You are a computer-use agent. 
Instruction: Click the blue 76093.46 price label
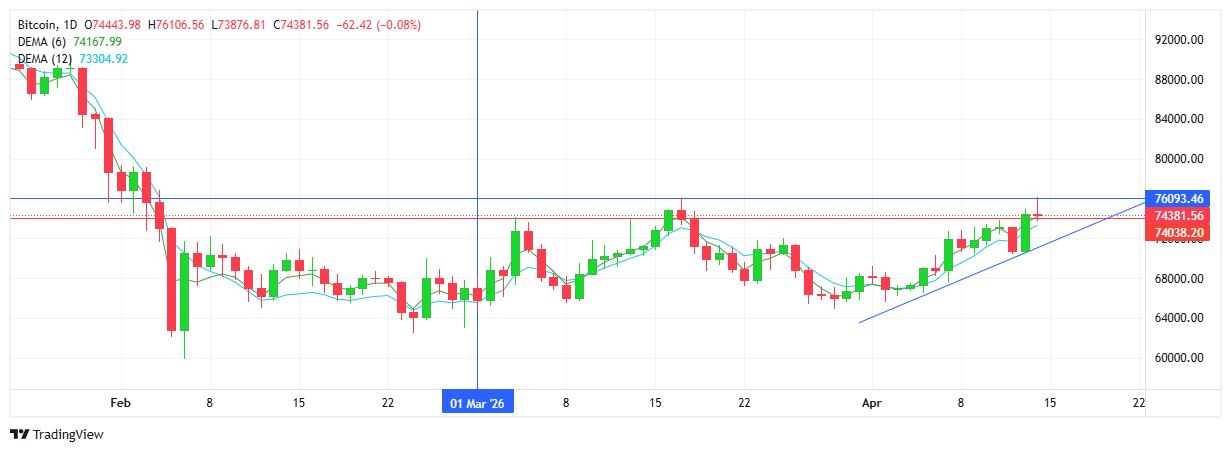pyautogui.click(x=1177, y=199)
